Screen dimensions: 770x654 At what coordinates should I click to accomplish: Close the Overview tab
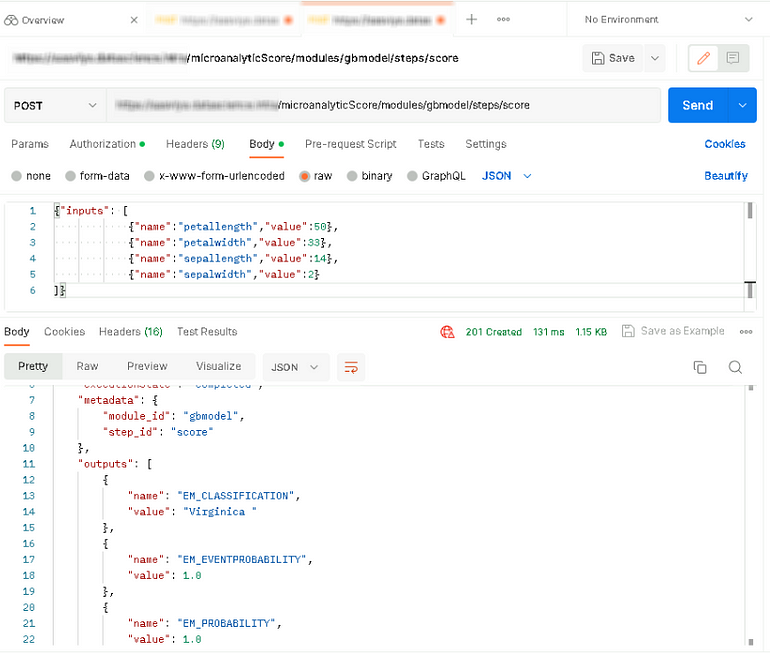tap(134, 20)
